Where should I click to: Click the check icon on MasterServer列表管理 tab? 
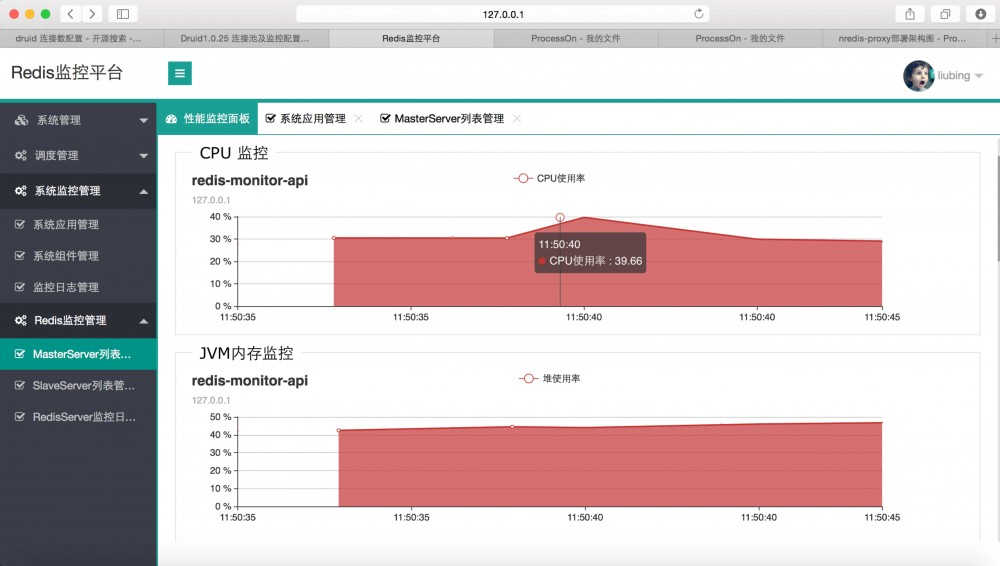pyautogui.click(x=385, y=119)
